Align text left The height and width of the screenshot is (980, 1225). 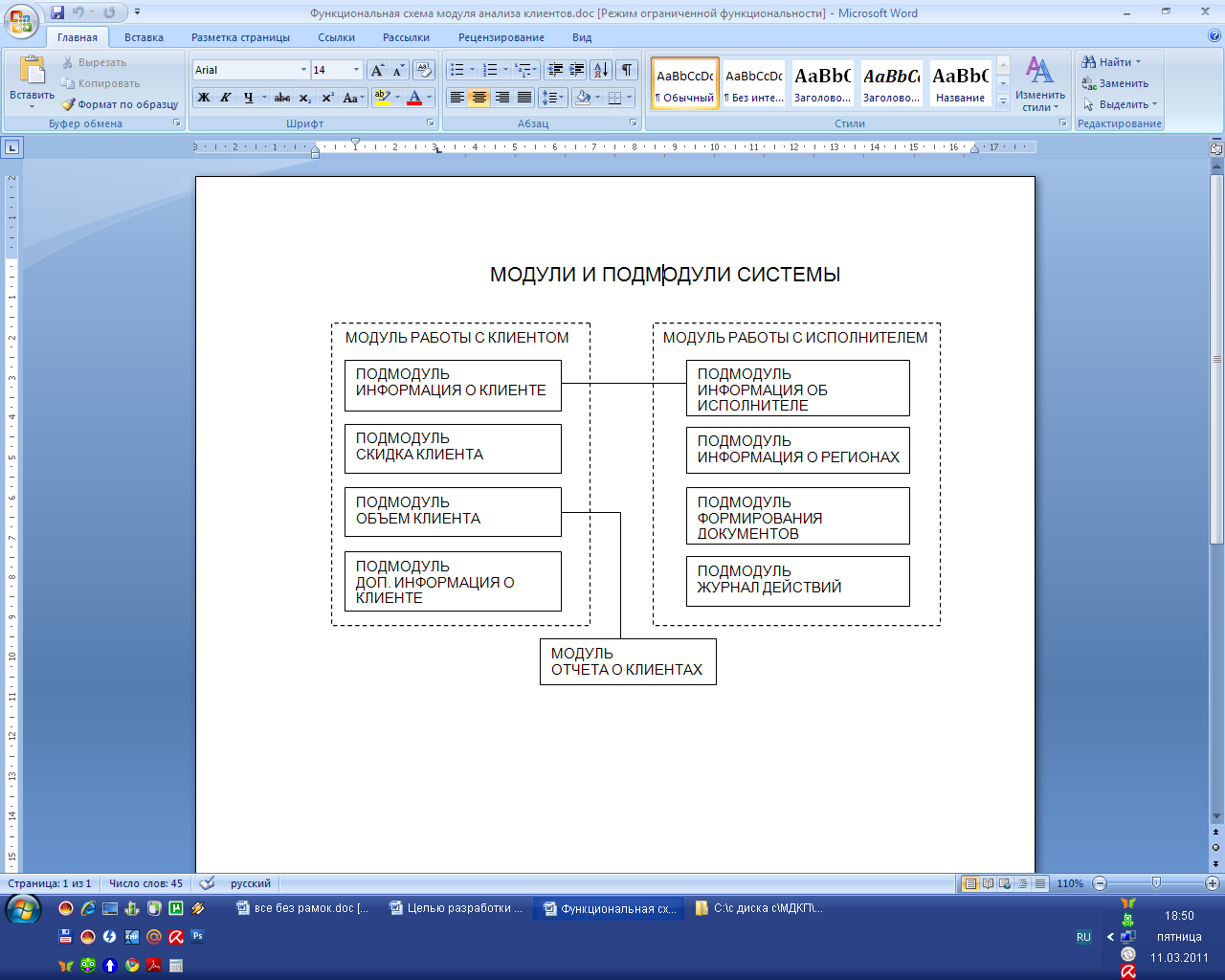457,98
